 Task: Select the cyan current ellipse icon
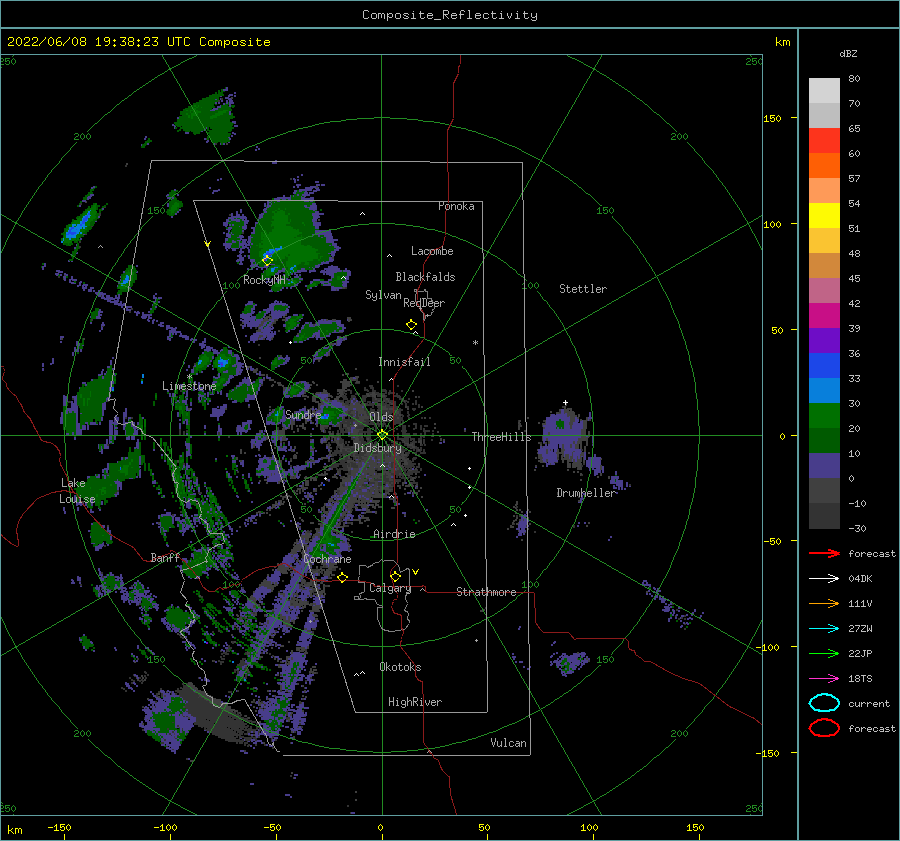[x=824, y=703]
